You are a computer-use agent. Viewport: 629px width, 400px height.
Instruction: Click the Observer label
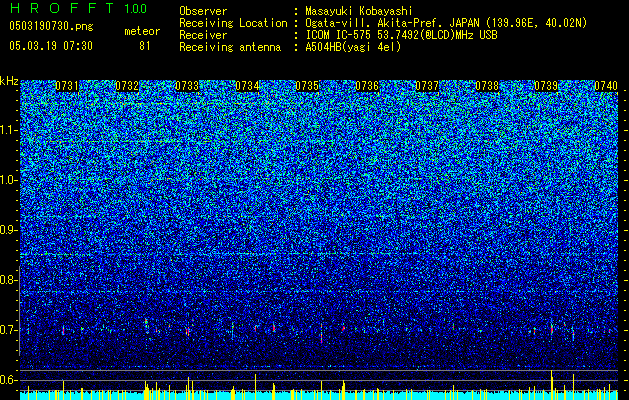(203, 11)
